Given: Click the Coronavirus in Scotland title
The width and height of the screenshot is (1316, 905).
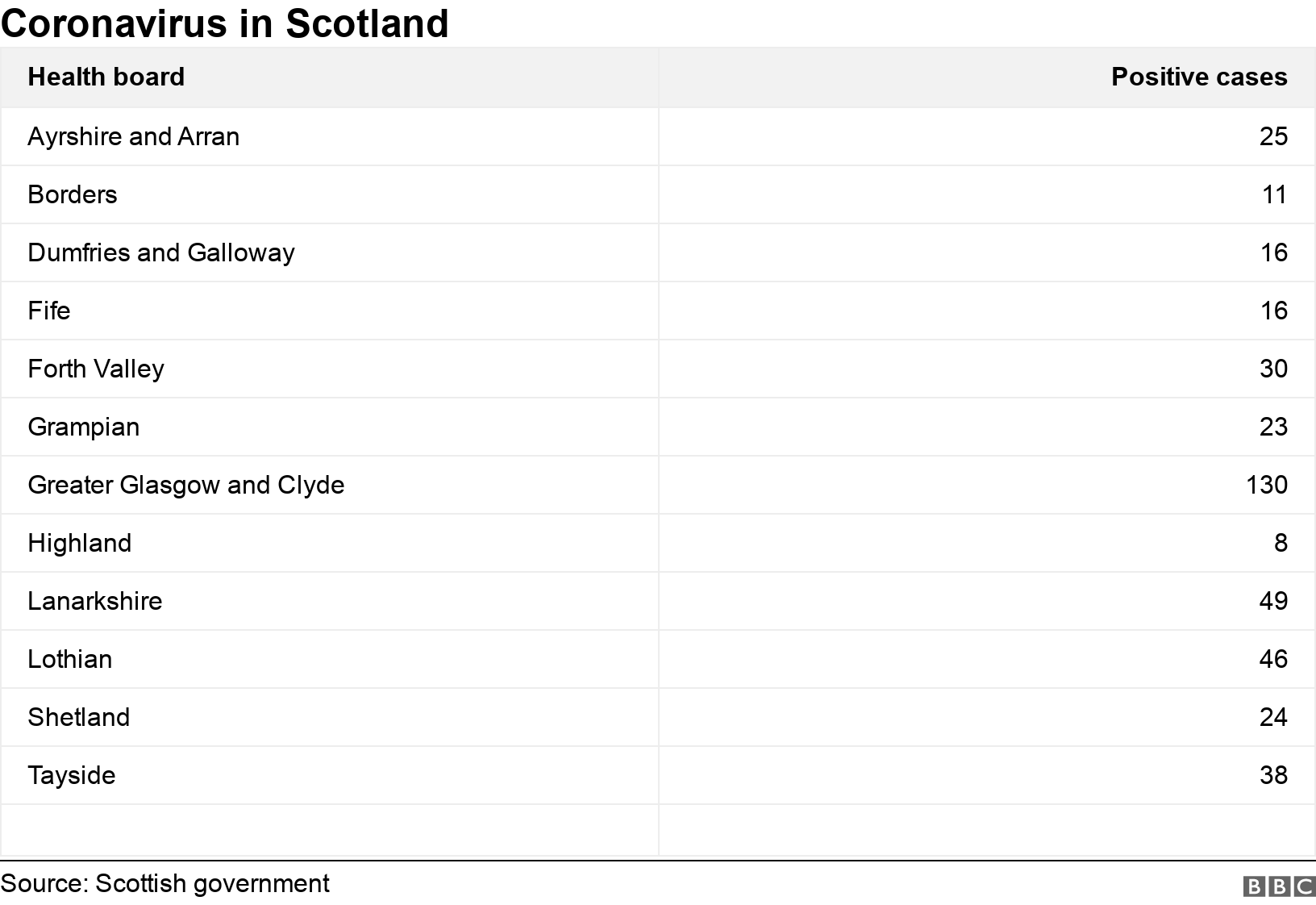Looking at the screenshot, I should coord(224,23).
